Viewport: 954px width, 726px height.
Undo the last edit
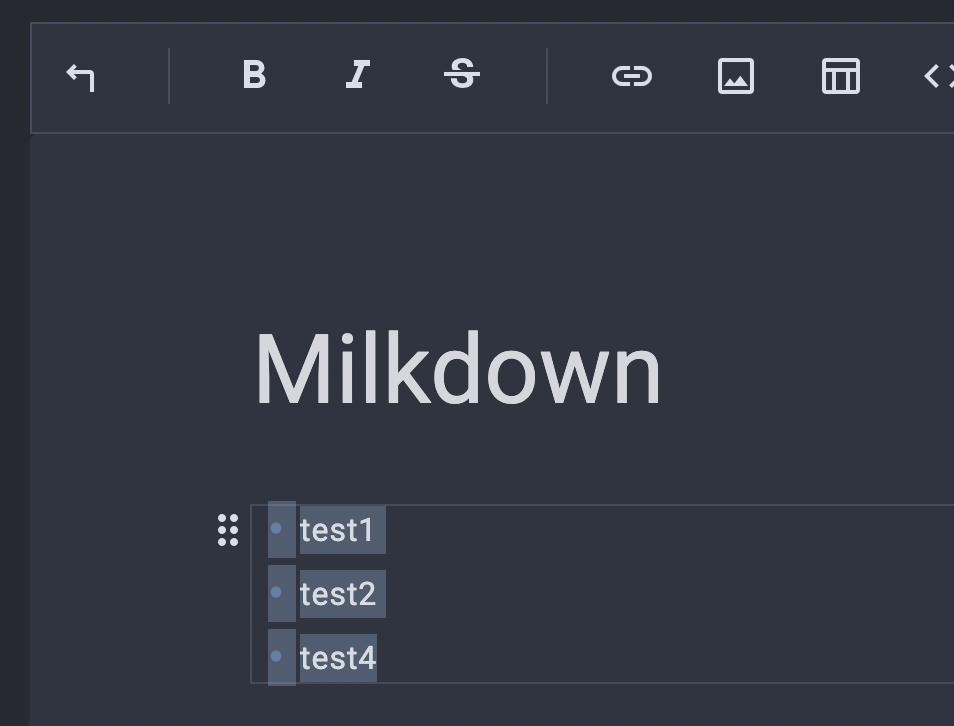pos(81,75)
